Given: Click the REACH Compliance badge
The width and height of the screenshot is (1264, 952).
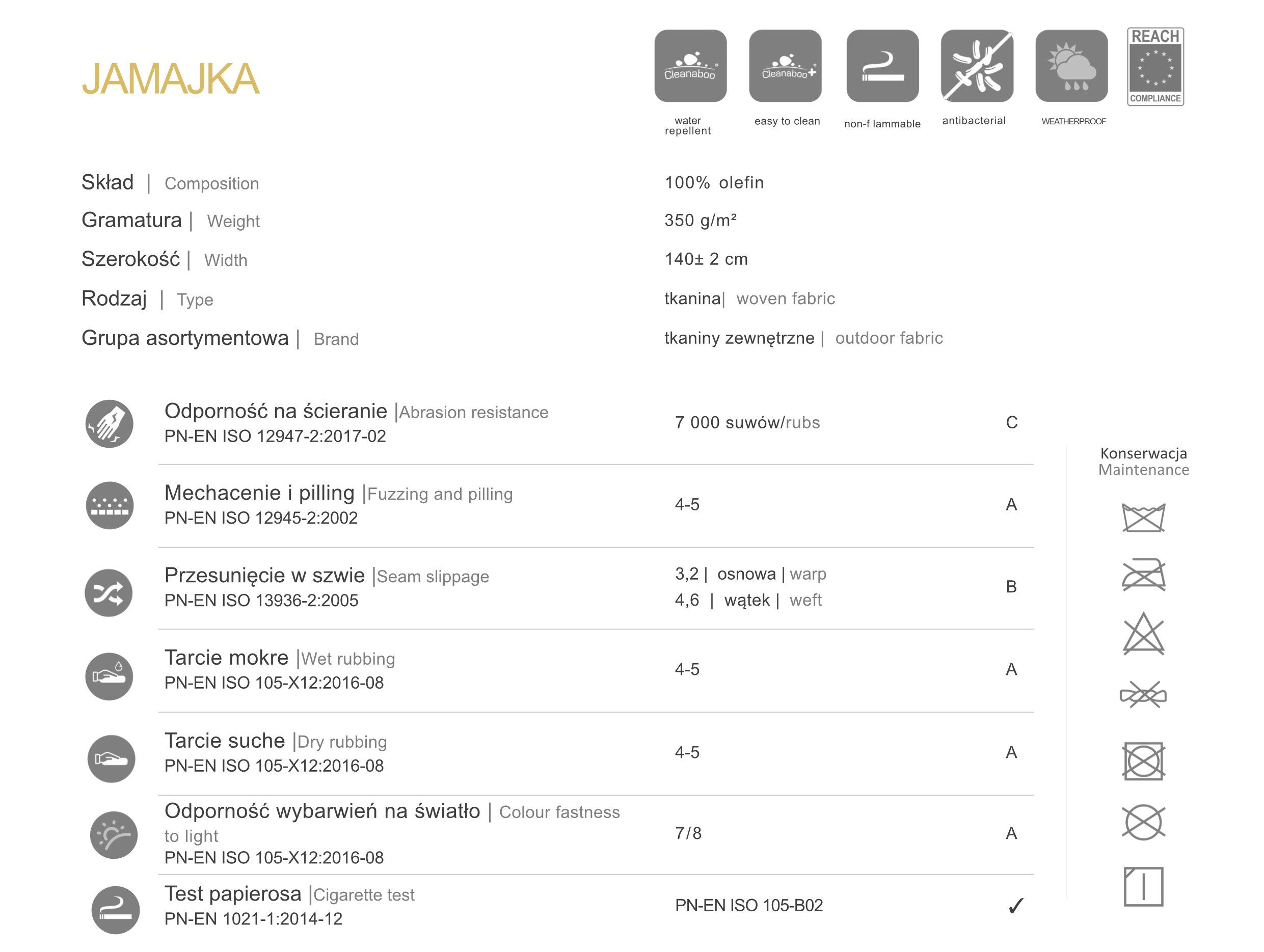Looking at the screenshot, I should point(1155,66).
